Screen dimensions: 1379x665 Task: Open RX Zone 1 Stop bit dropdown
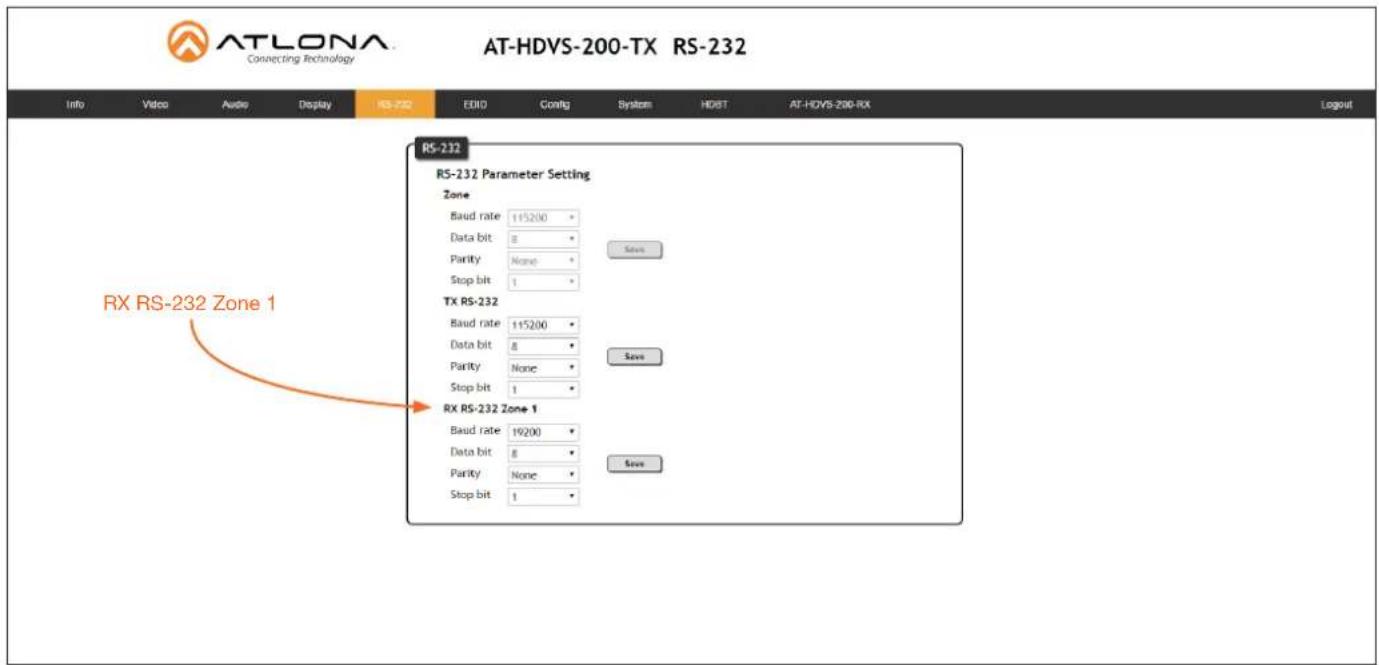[x=544, y=496]
